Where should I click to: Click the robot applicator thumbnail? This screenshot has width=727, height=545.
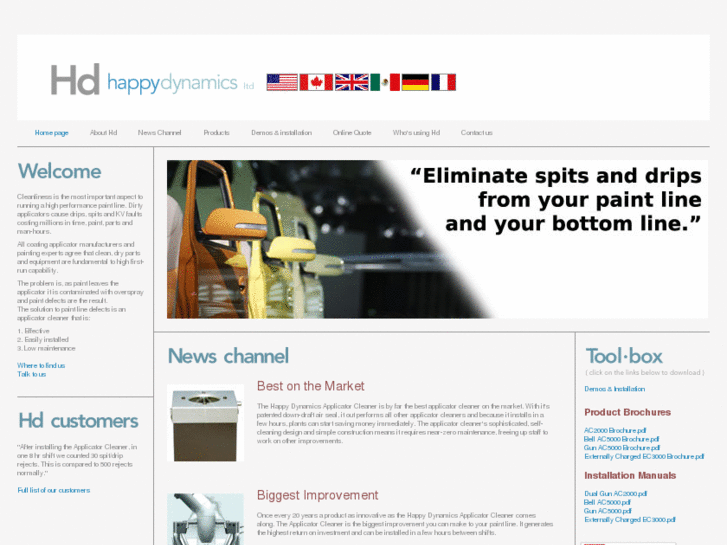205,519
